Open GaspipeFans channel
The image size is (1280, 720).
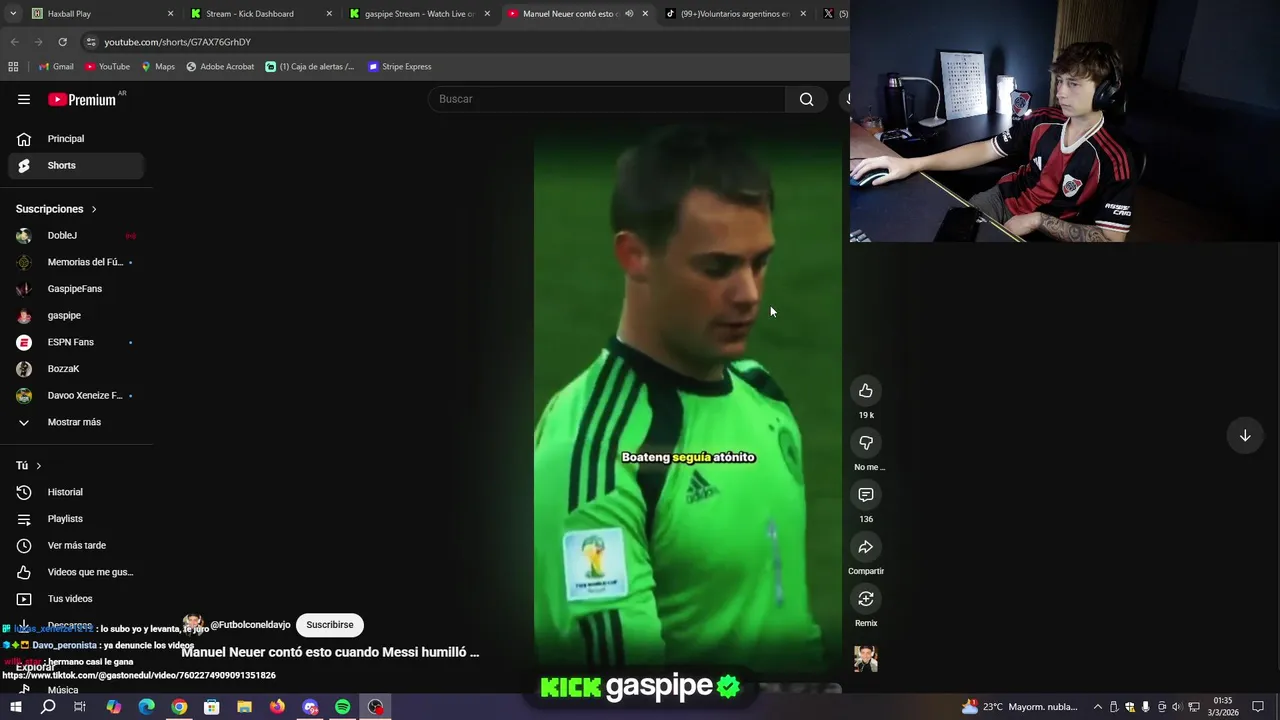(75, 289)
